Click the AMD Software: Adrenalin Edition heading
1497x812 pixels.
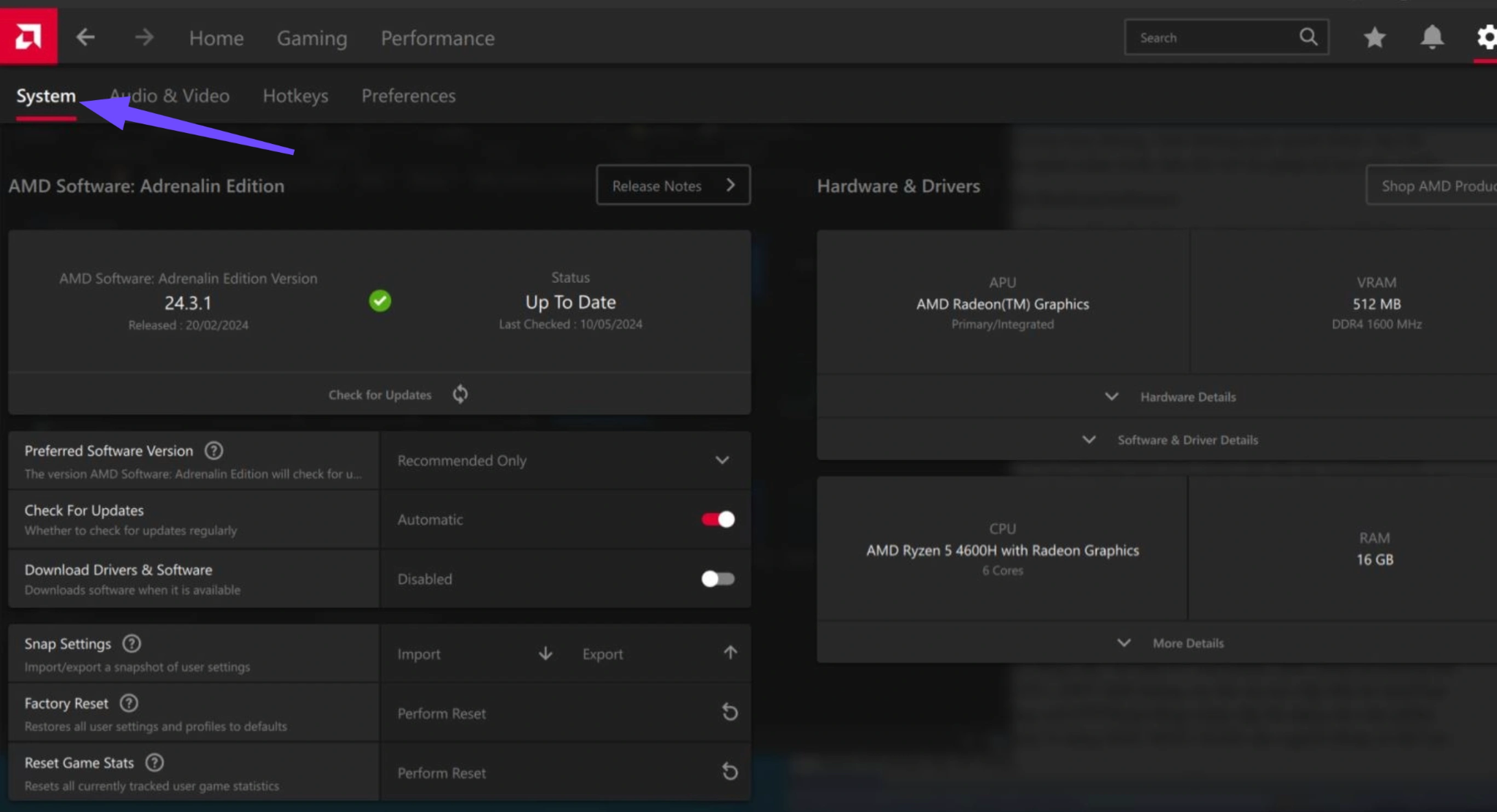(x=146, y=186)
